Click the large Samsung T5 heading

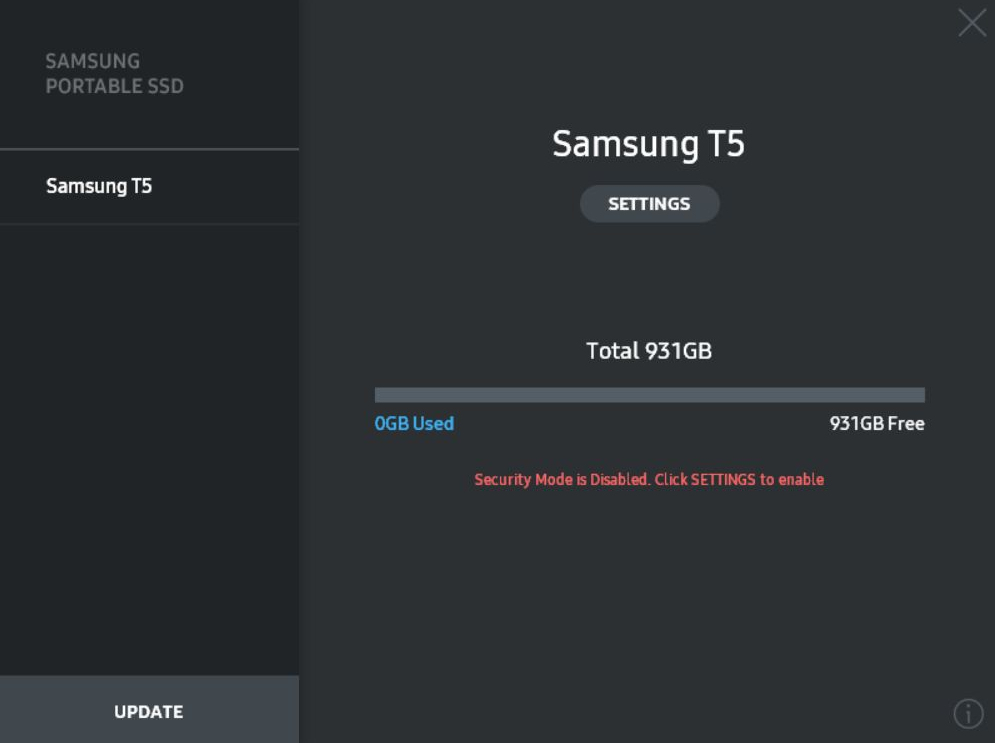tap(648, 144)
